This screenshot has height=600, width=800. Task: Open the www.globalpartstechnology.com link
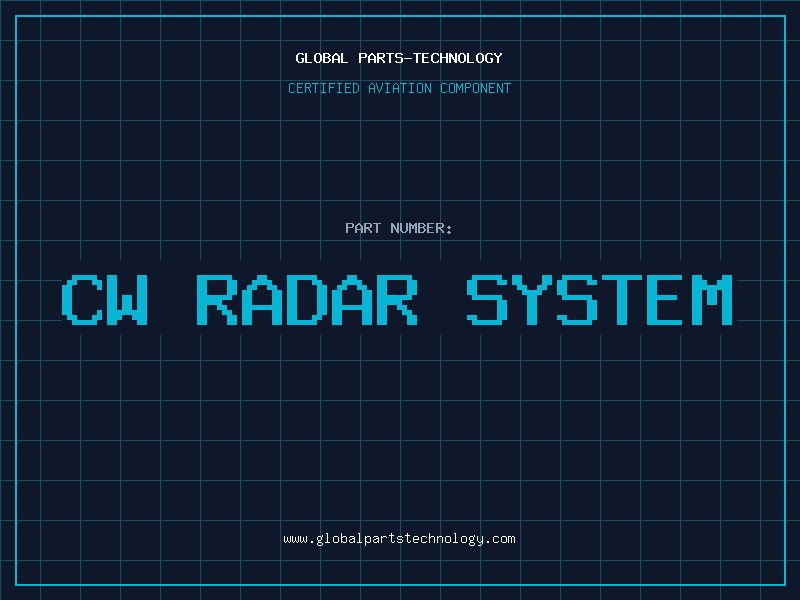pyautogui.click(x=399, y=539)
